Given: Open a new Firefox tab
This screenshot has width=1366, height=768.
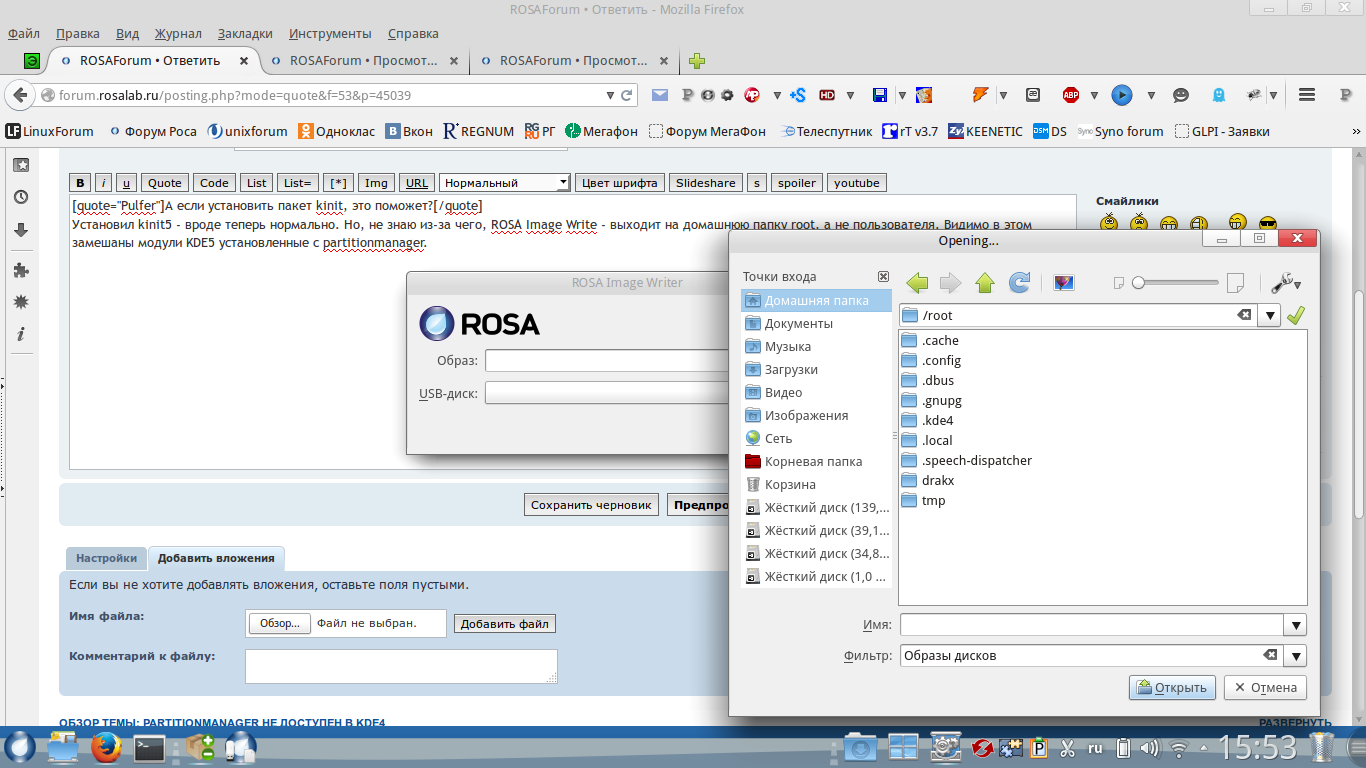Looking at the screenshot, I should click(697, 61).
